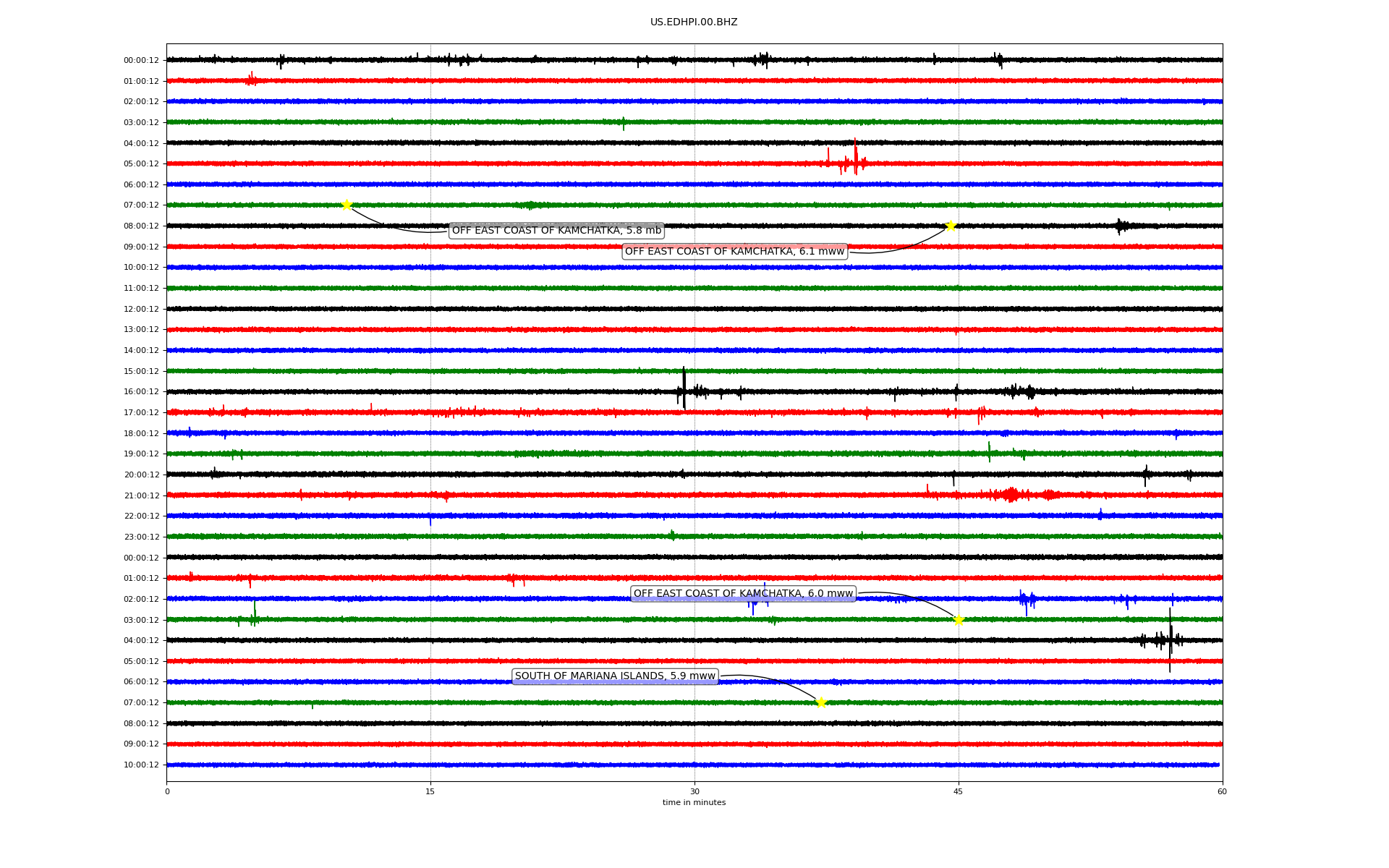Click the 30 minute x-axis tick label
Image resolution: width=1389 pixels, height=868 pixels.
[694, 791]
